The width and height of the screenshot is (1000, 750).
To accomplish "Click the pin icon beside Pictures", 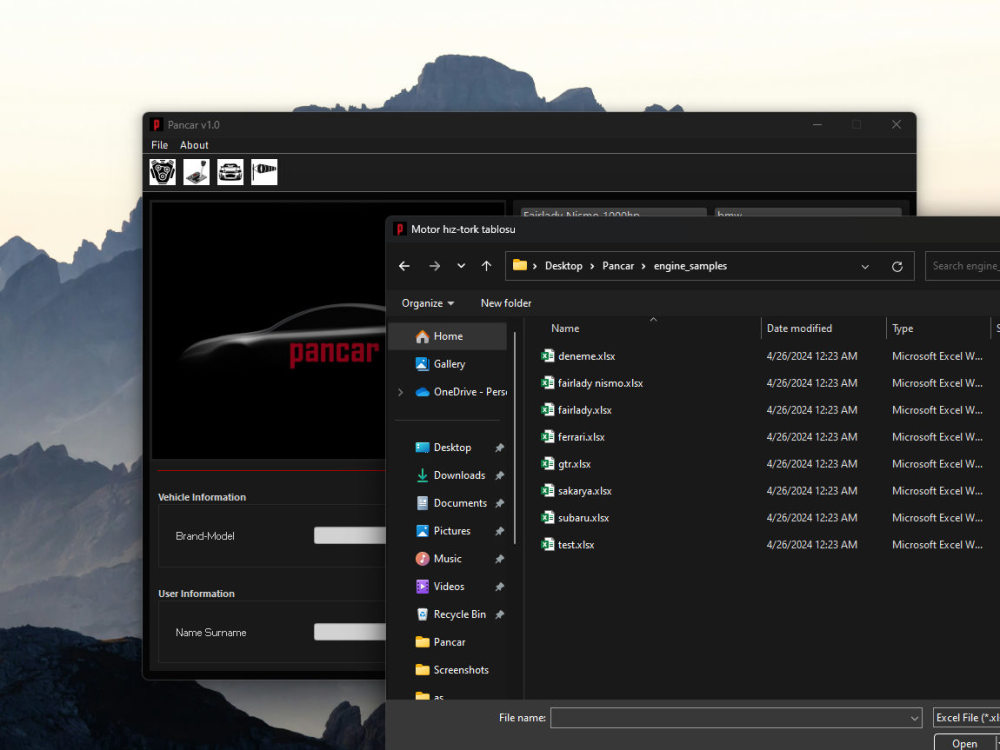I will click(499, 531).
